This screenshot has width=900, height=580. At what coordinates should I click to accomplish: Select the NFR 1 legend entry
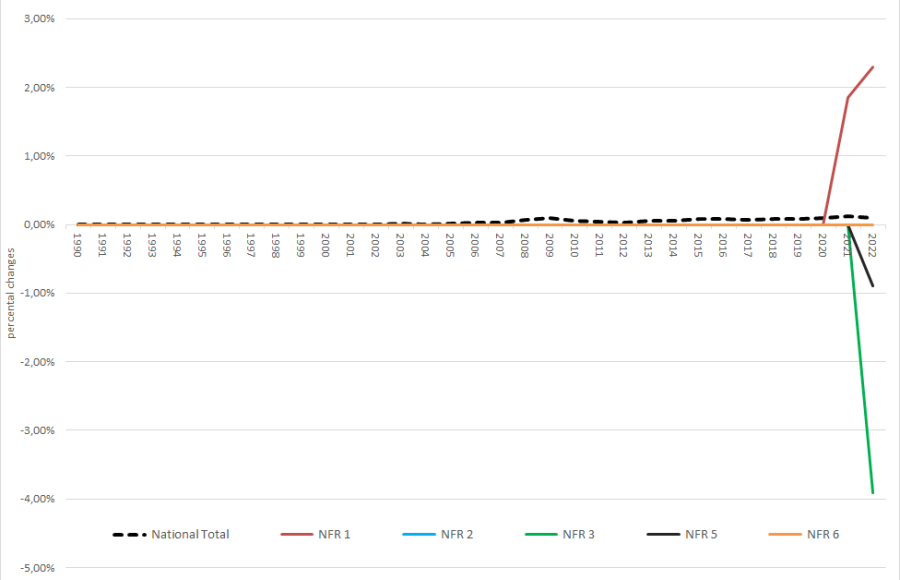point(333,534)
